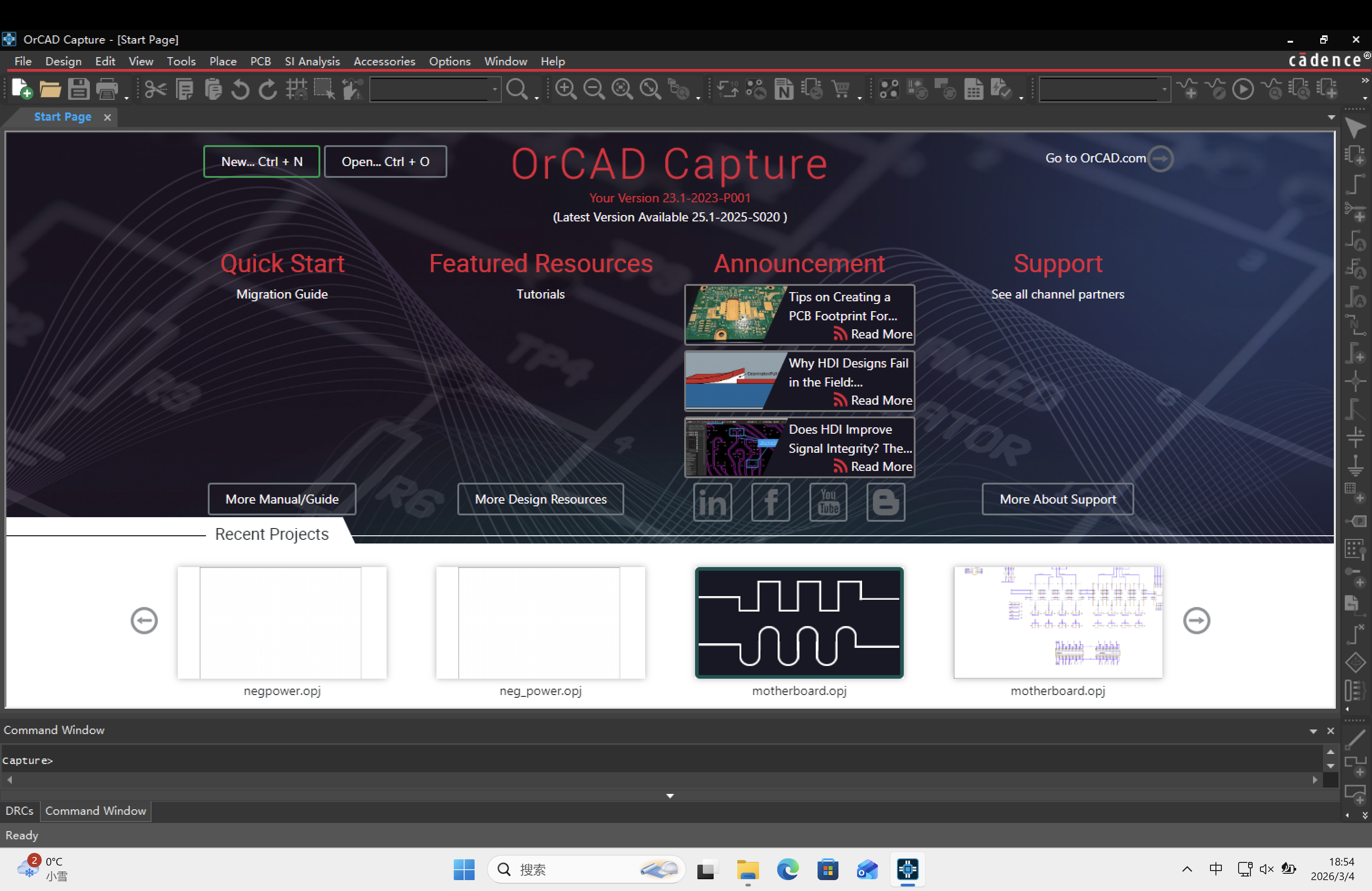This screenshot has width=1372, height=891.
Task: Switch to the DRCs tab
Action: point(20,811)
